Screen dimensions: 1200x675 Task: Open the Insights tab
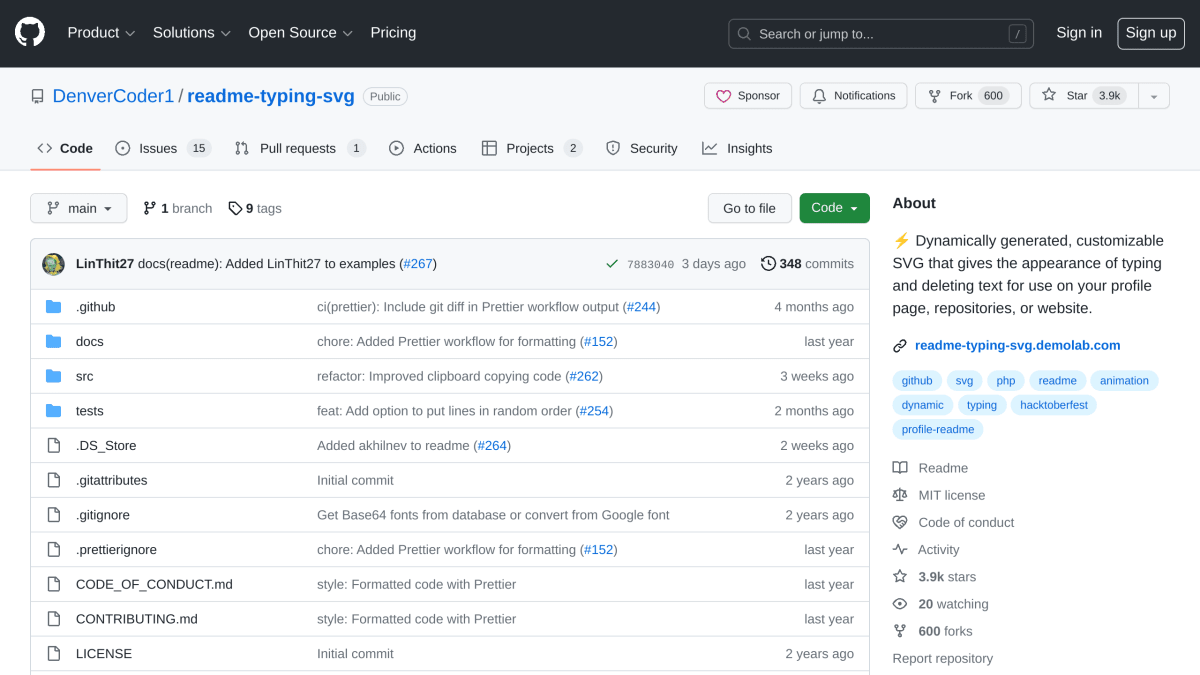(x=738, y=148)
